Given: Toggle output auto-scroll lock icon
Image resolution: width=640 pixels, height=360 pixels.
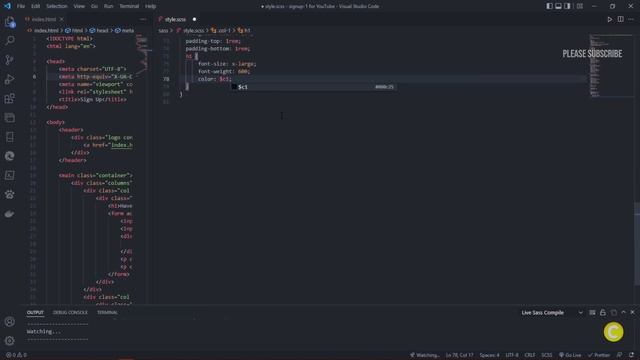Looking at the screenshot, I should coord(603,313).
